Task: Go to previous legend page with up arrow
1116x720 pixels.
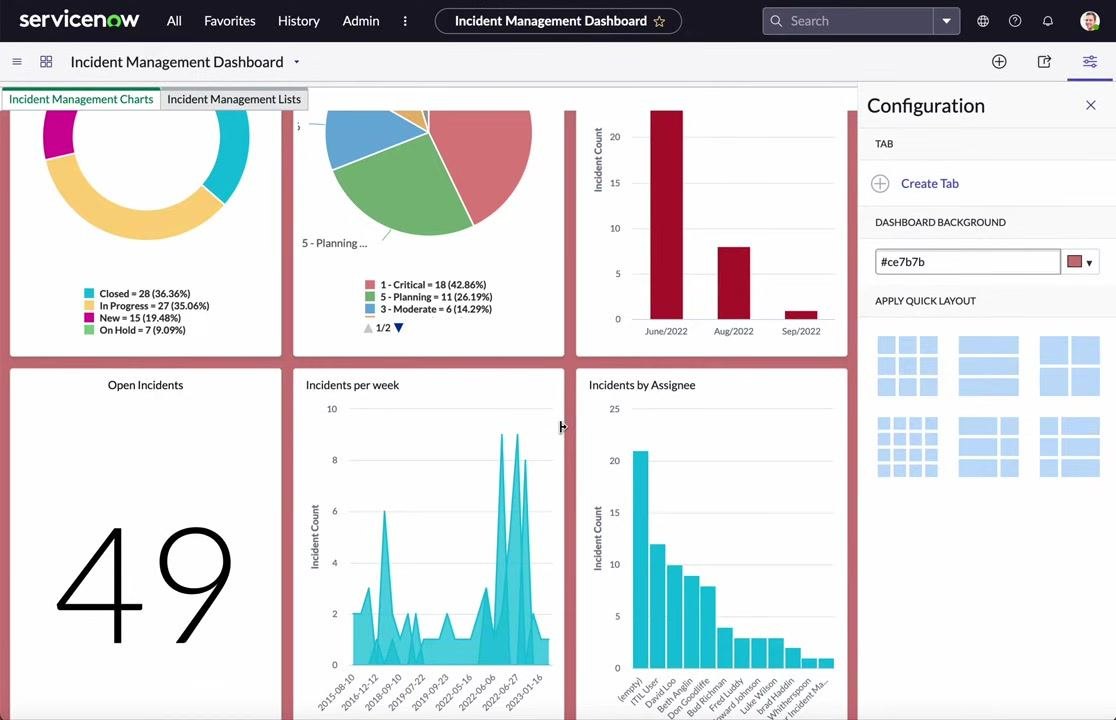Action: pos(368,328)
